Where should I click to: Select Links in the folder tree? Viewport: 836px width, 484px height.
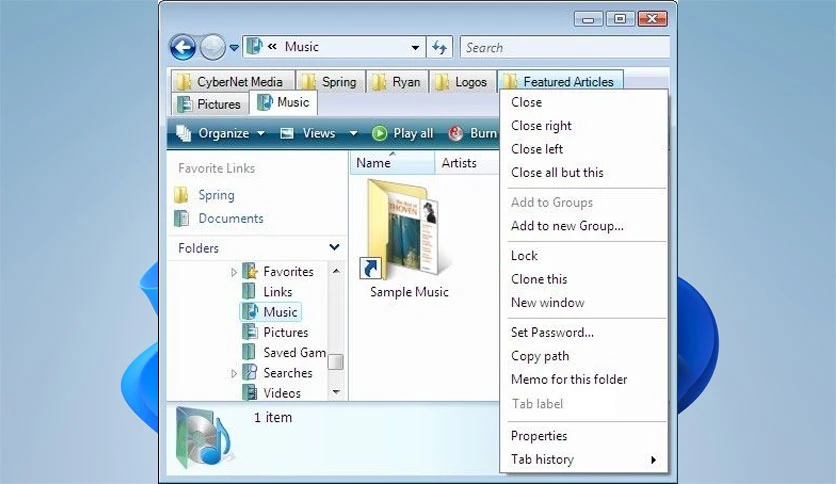coord(278,292)
